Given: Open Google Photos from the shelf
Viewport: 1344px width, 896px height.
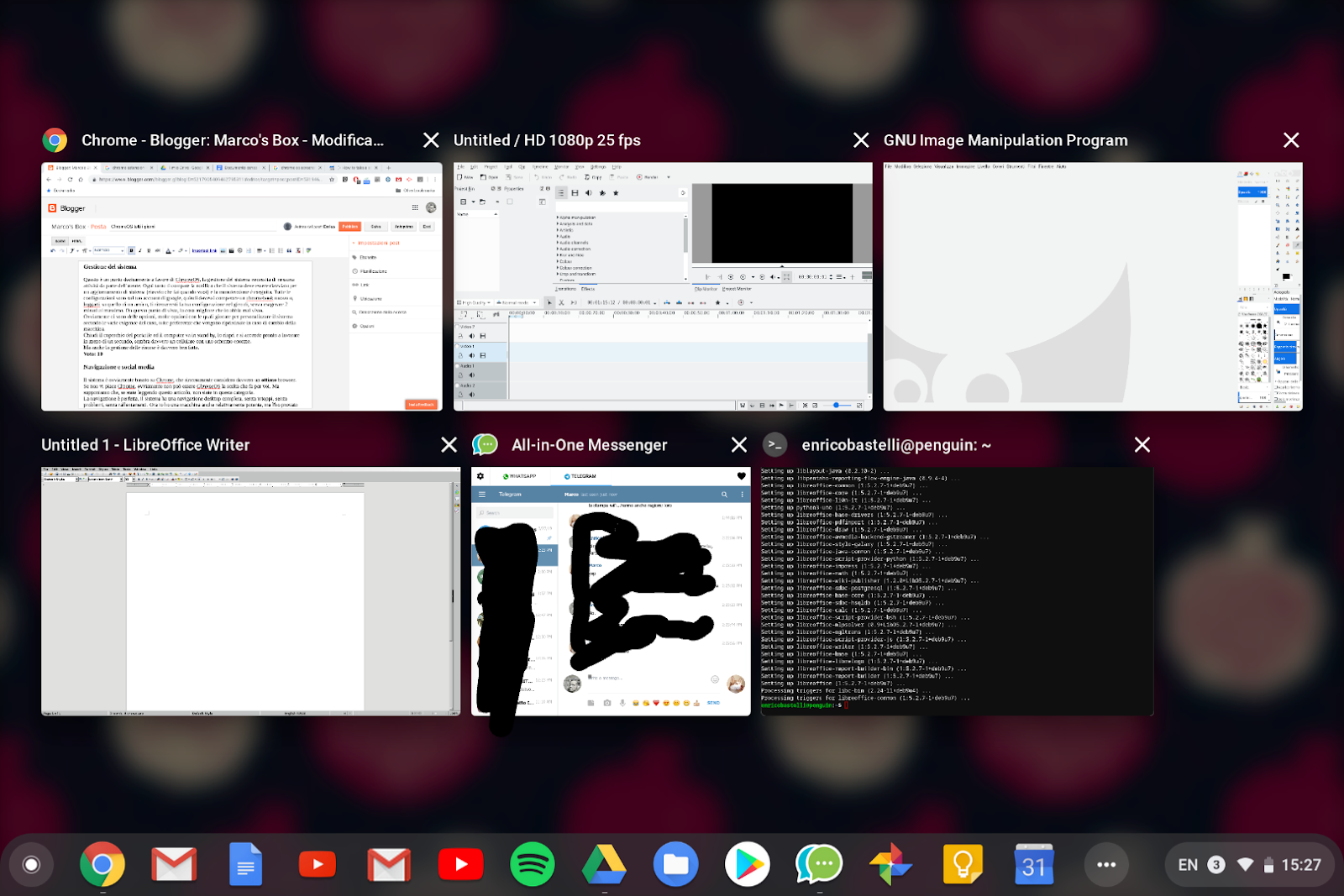Looking at the screenshot, I should (891, 864).
